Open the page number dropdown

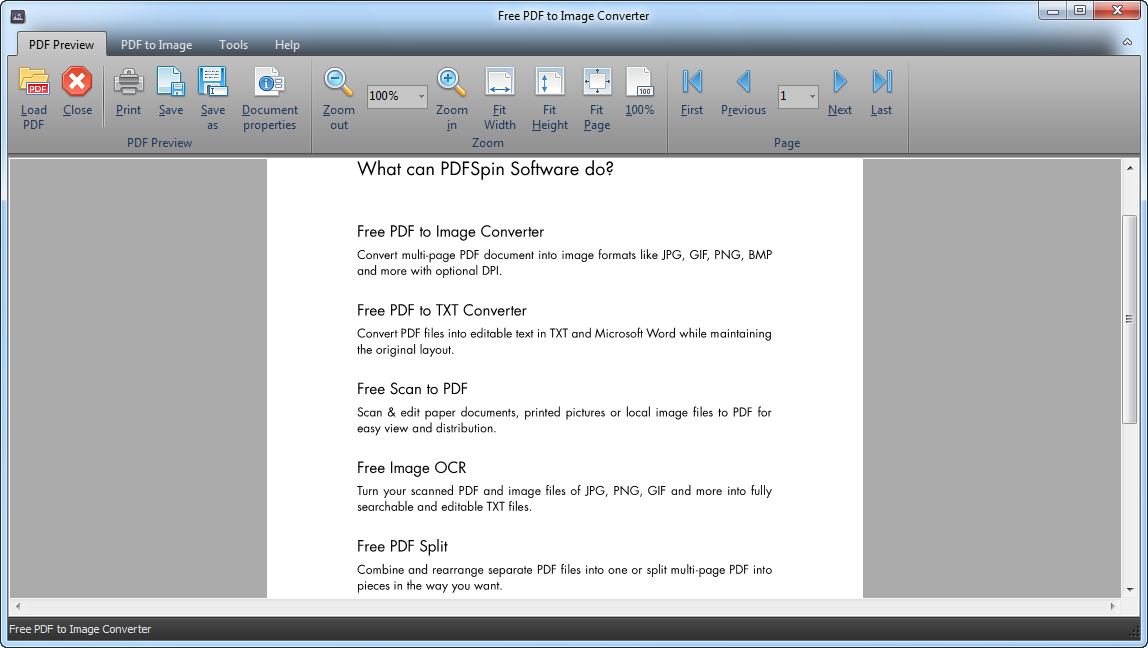(812, 96)
